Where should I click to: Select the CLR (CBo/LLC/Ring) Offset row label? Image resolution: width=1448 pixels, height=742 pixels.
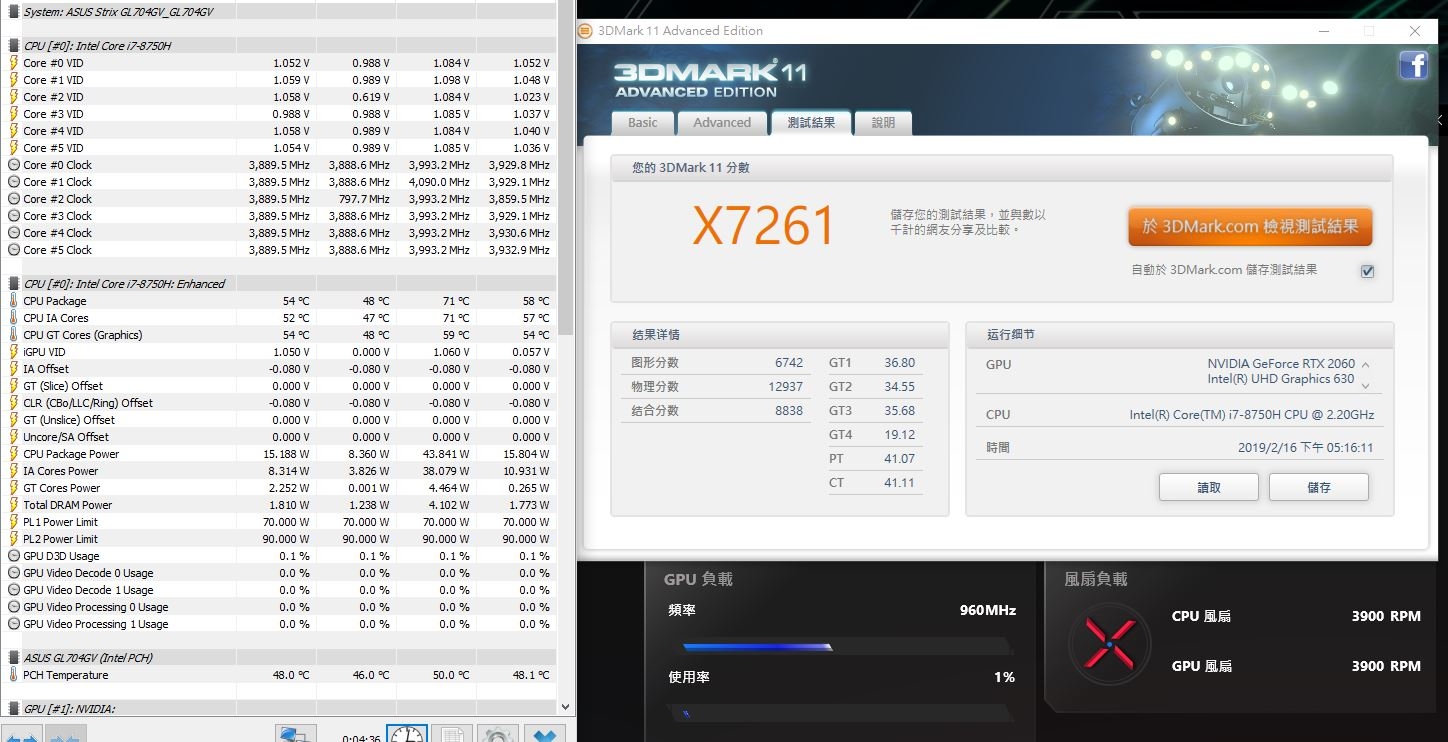[88, 403]
